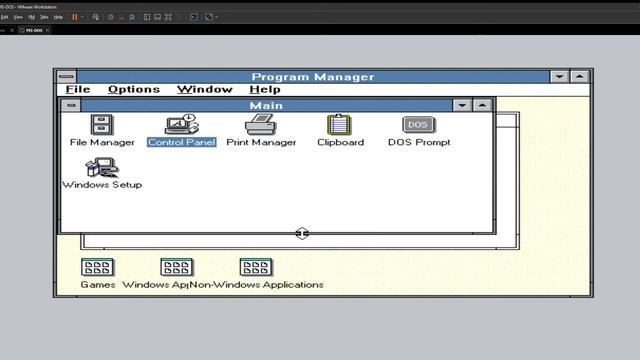Minimize the Main group window
Viewport: 640px width, 360px height.
tap(462, 105)
